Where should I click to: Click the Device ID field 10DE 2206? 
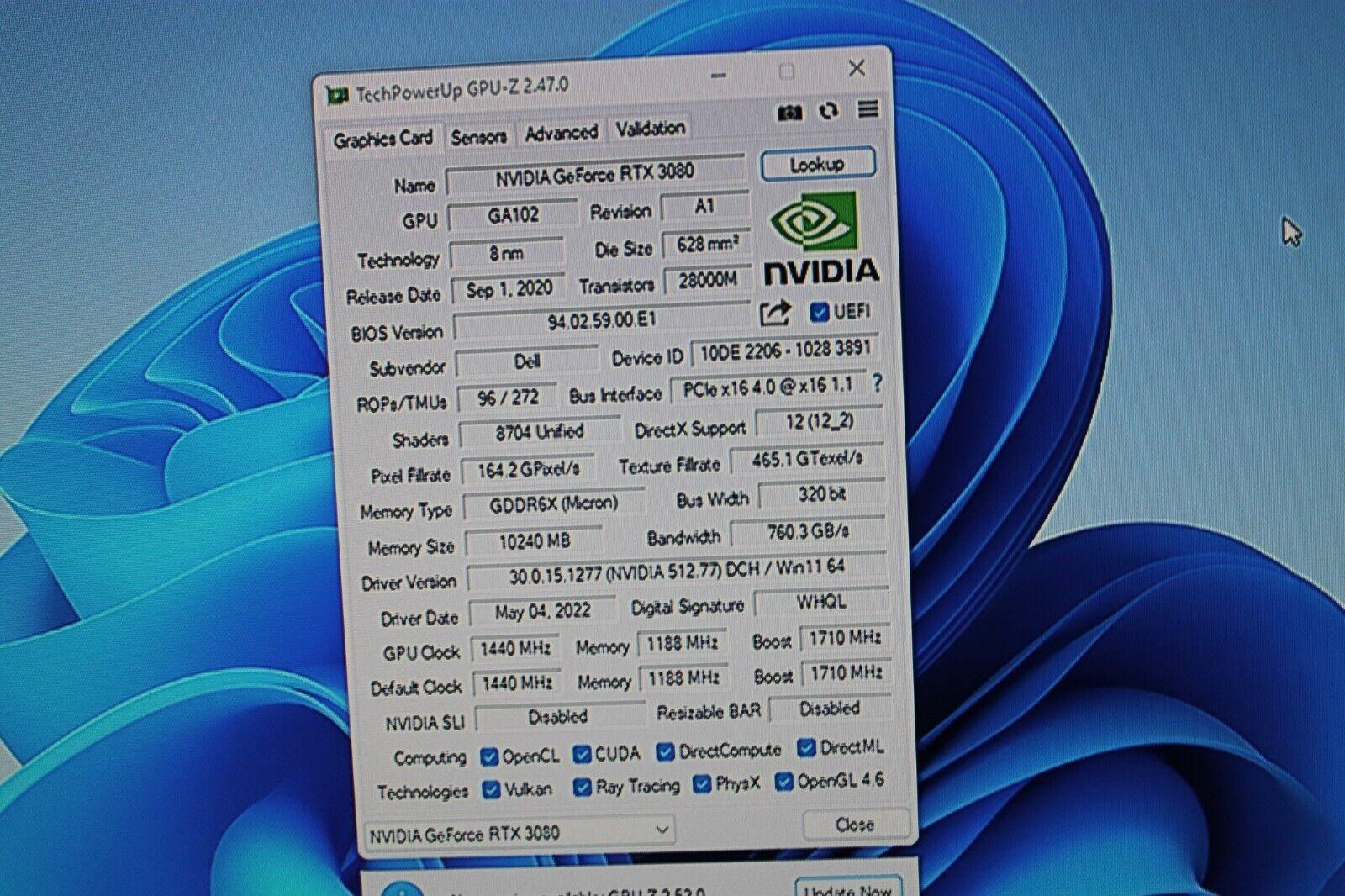785,350
